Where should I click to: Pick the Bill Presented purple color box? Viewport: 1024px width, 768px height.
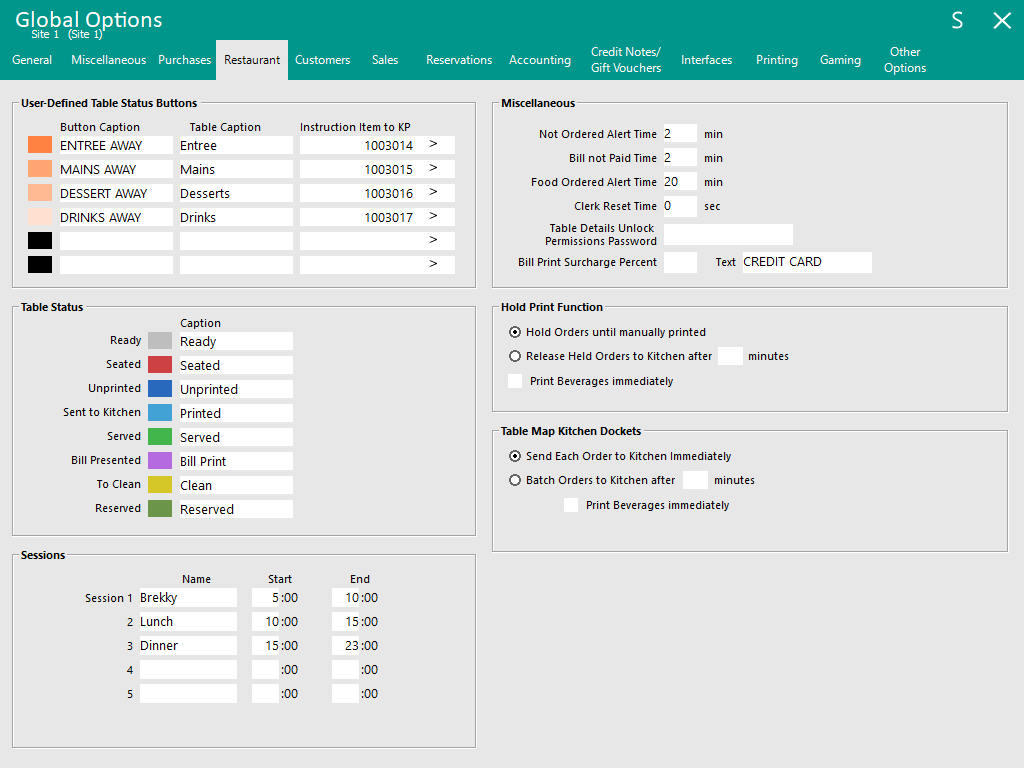pyautogui.click(x=160, y=461)
